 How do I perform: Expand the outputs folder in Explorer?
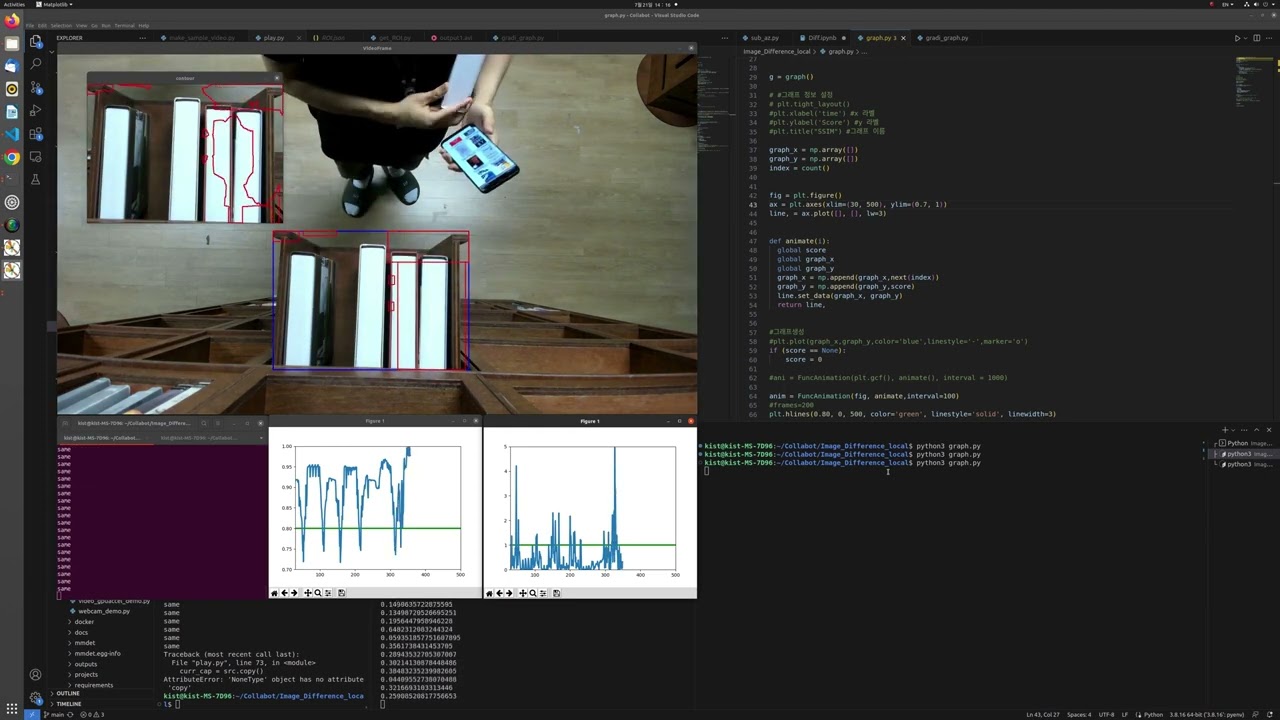[85, 664]
